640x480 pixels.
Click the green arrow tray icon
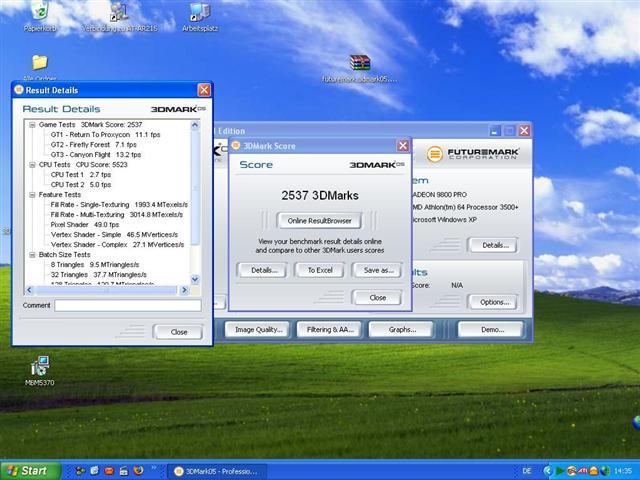560,471
